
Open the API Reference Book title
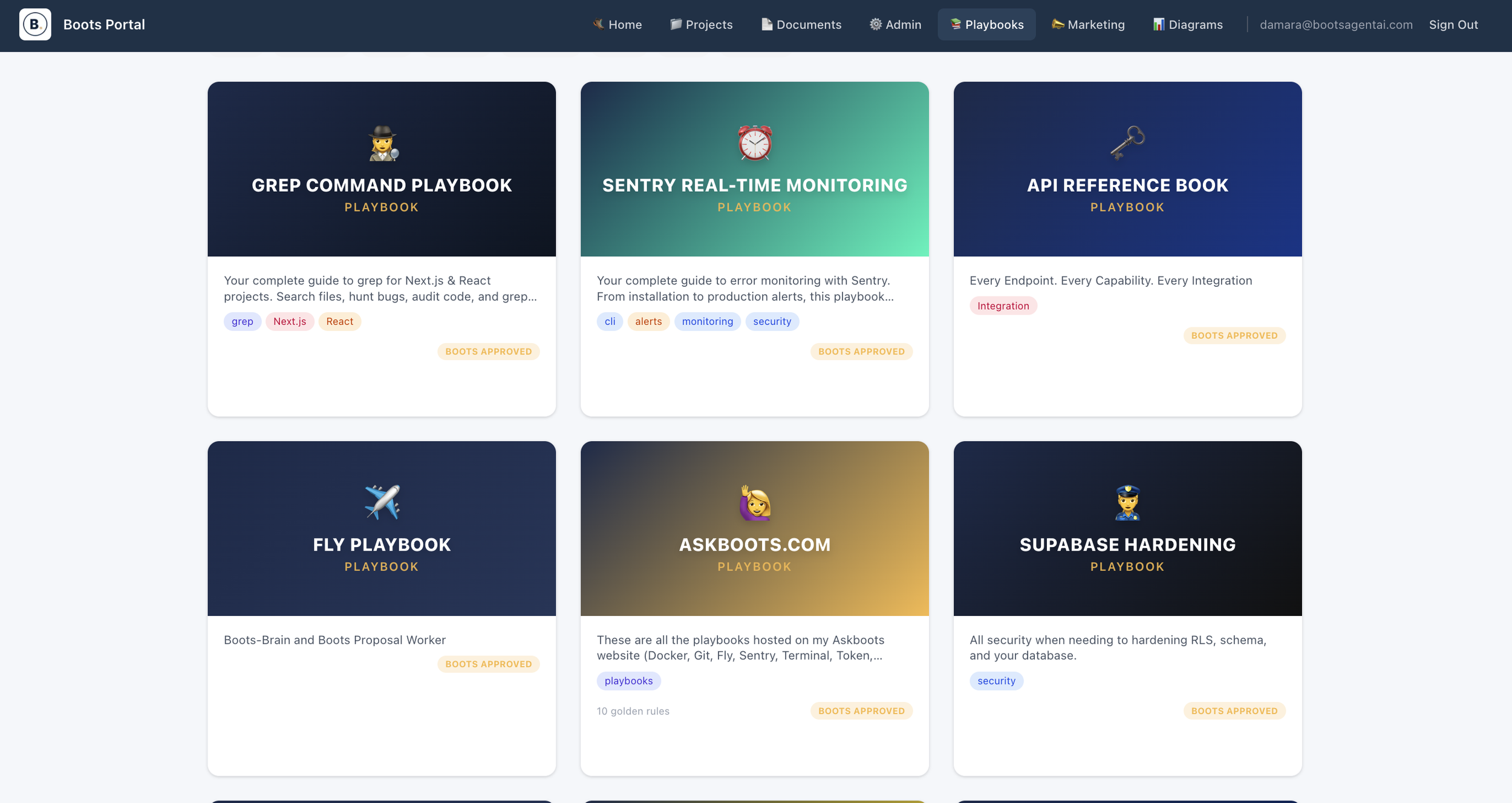[1127, 185]
